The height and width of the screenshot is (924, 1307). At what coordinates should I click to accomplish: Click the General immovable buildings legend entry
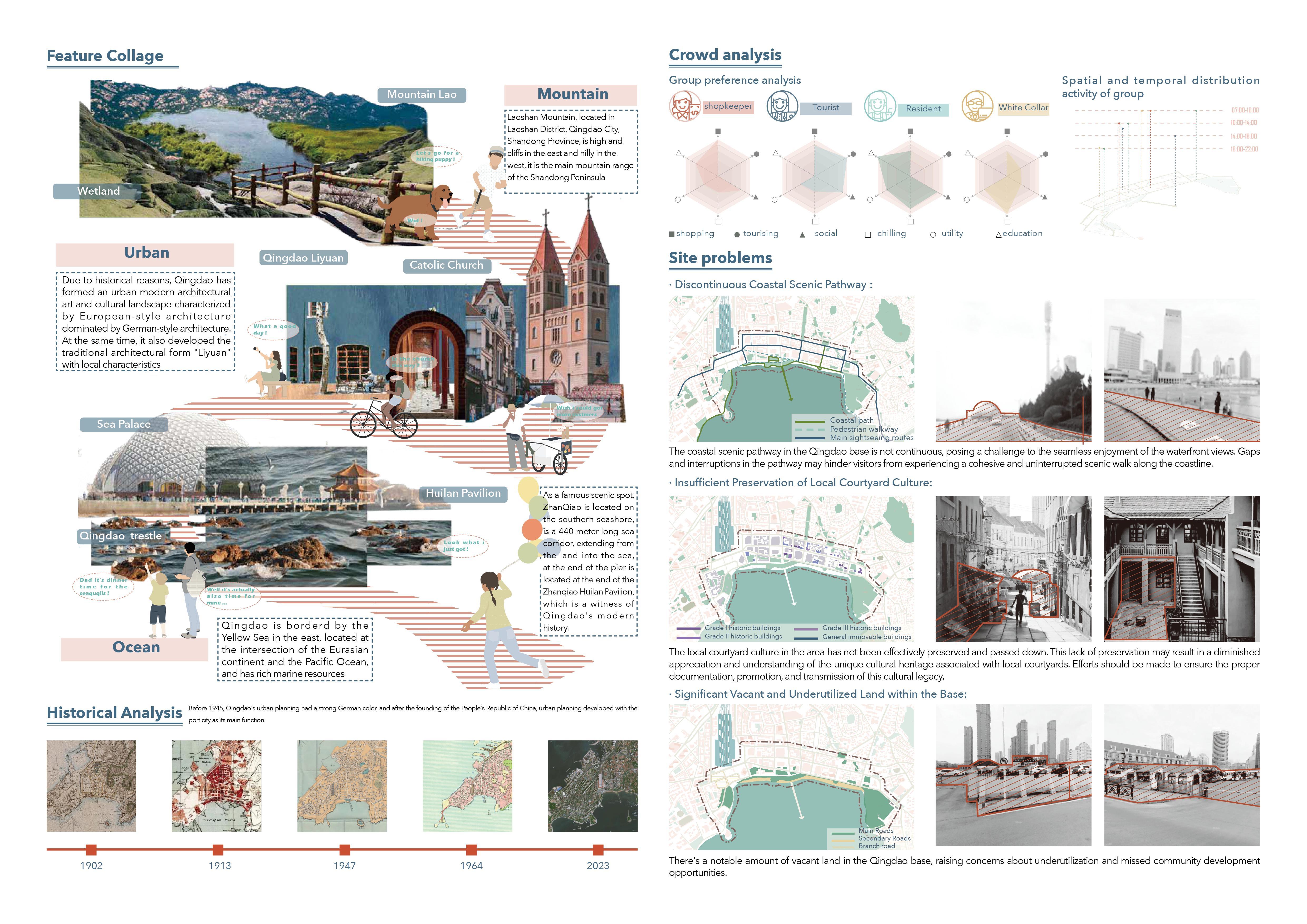click(x=853, y=637)
